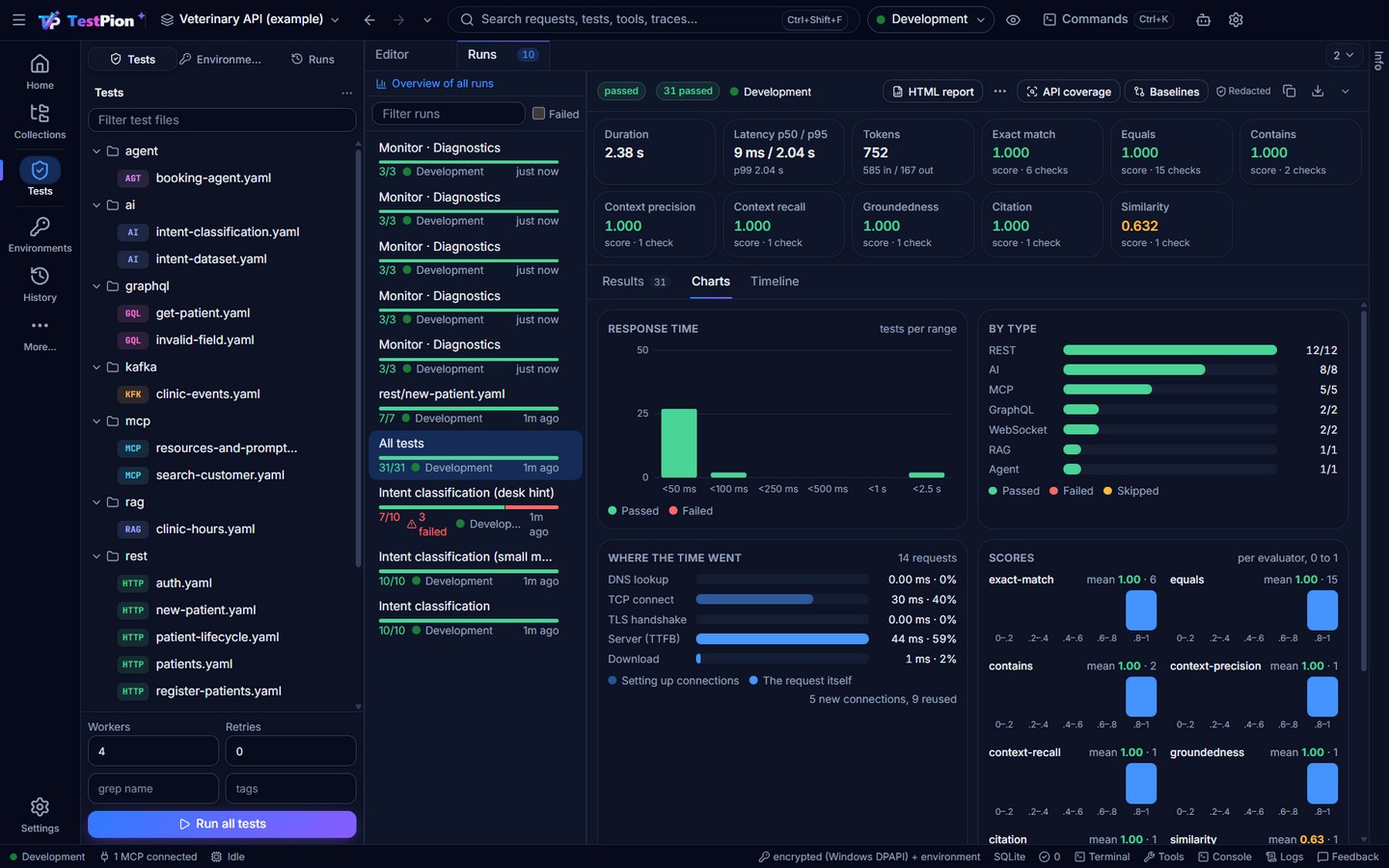Open API coverage
Image resolution: width=1389 pixels, height=868 pixels.
click(1069, 92)
